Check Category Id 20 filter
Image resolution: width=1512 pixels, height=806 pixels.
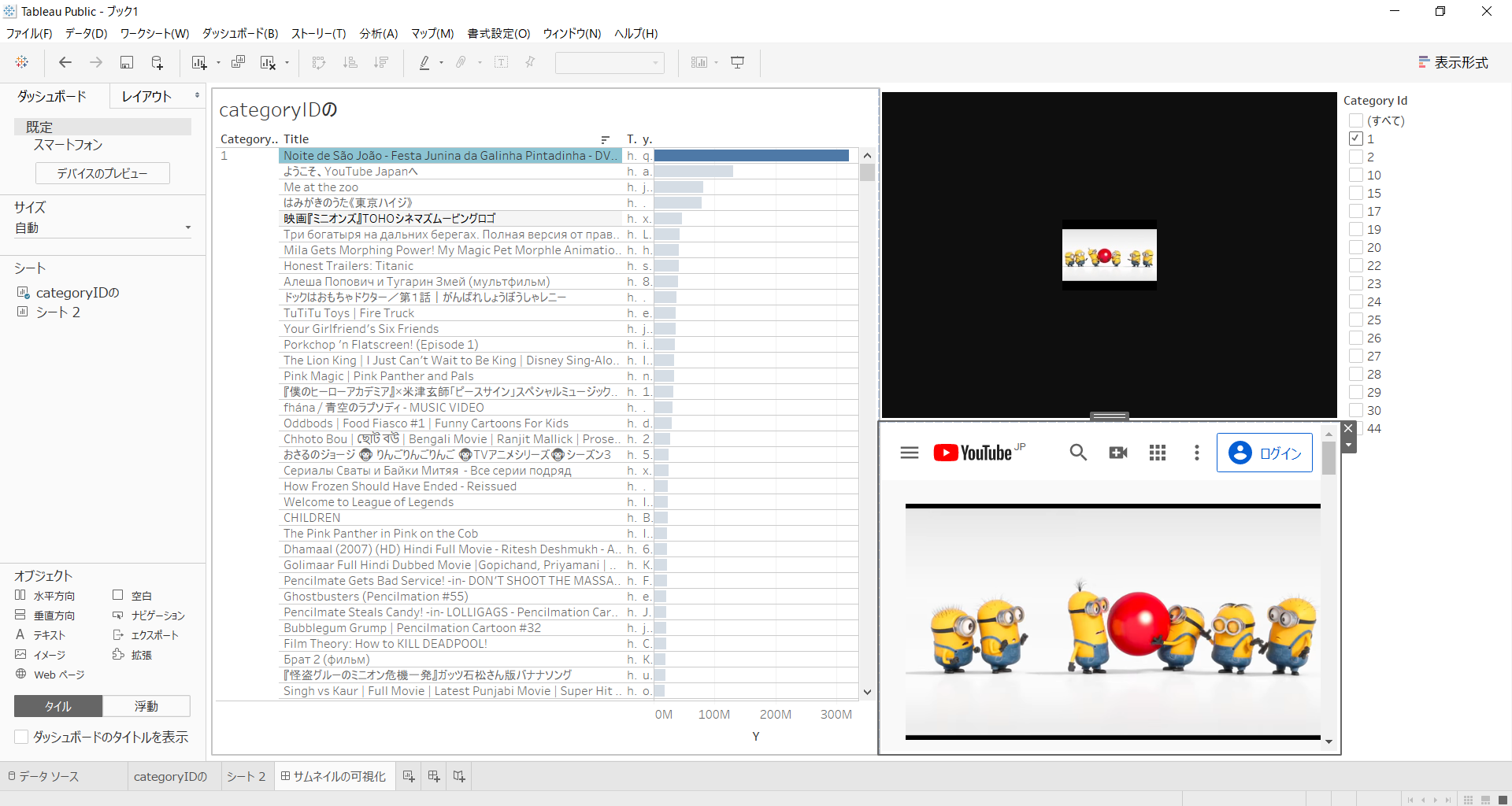click(1356, 247)
